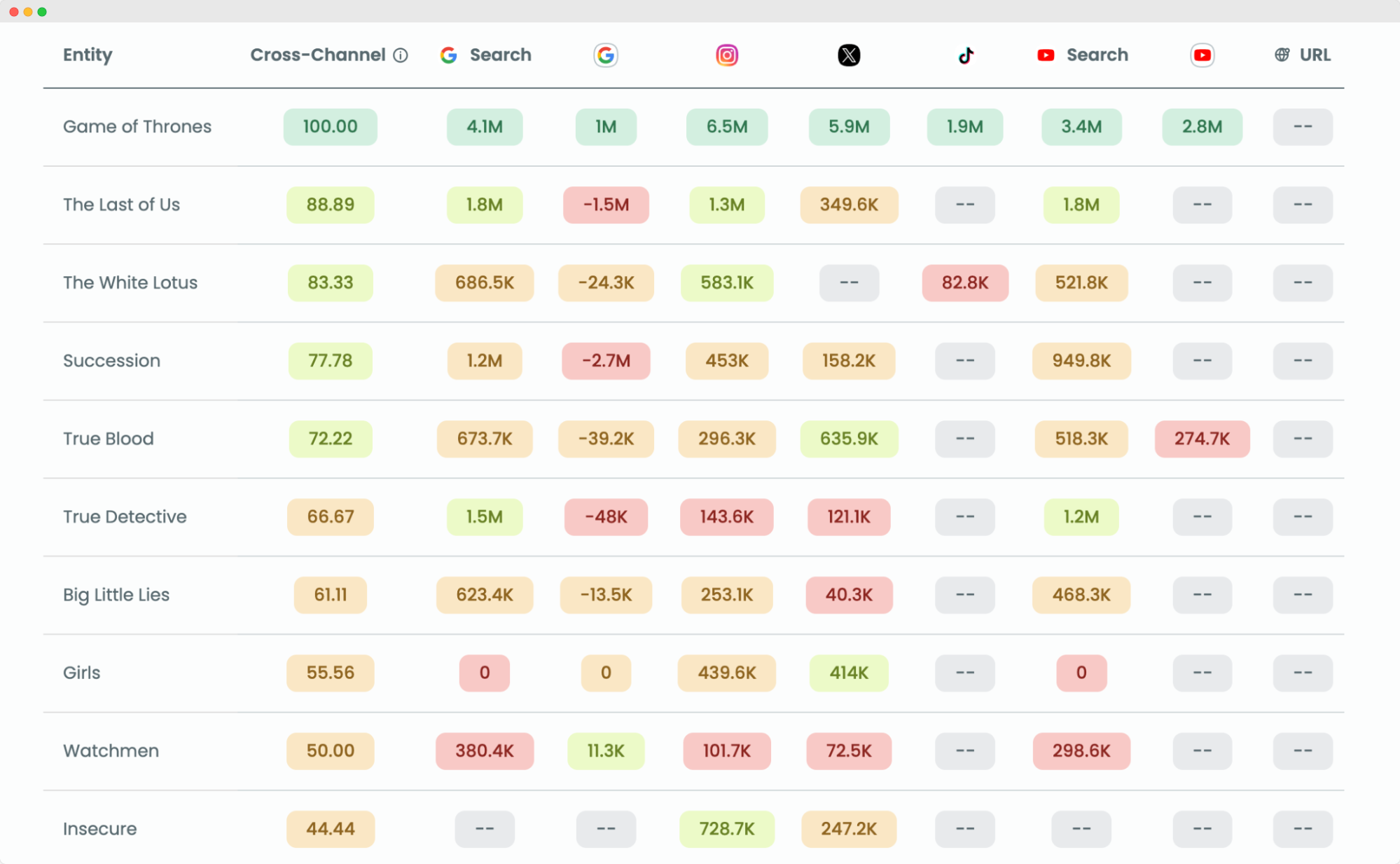This screenshot has height=864, width=1400.
Task: Click the 44.44 cross-channel score
Action: click(331, 829)
